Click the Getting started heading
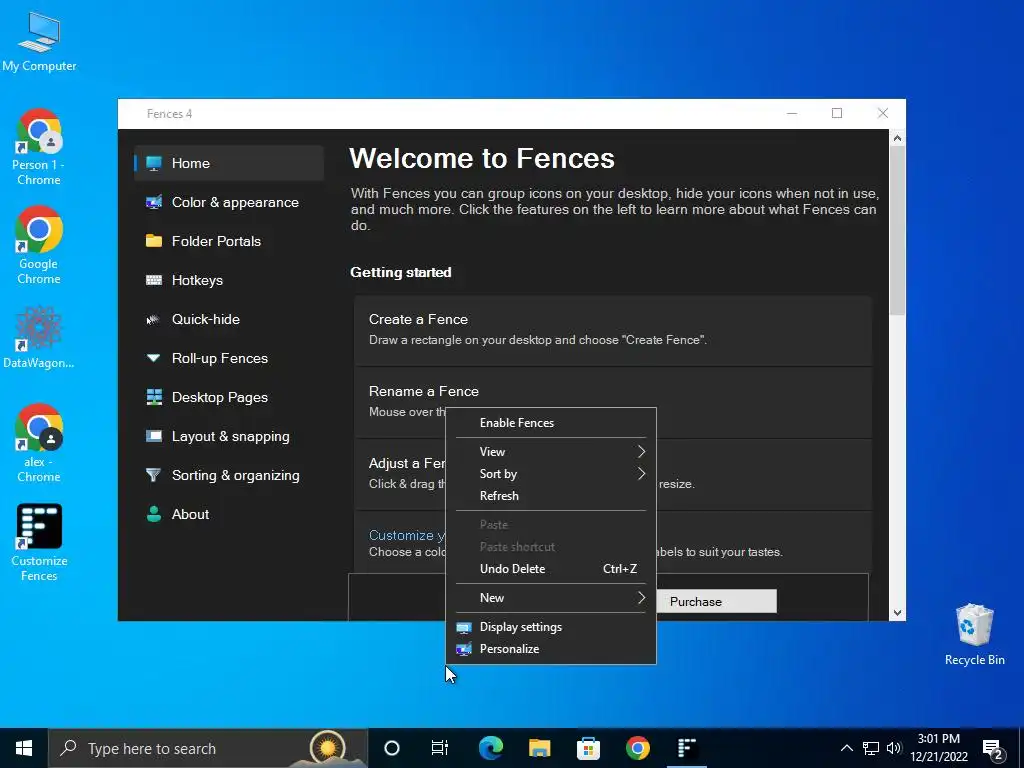The width and height of the screenshot is (1024, 768). [401, 272]
